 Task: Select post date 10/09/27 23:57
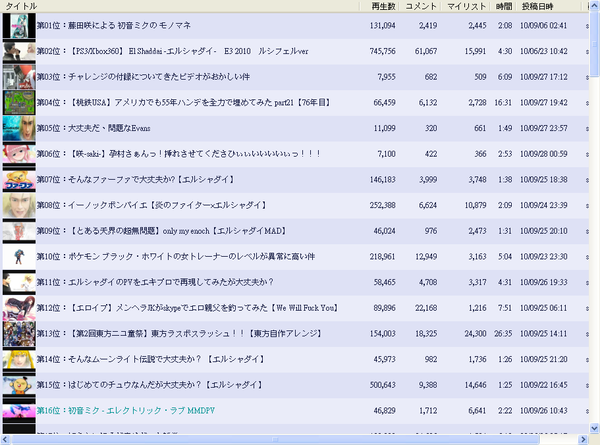(x=543, y=128)
